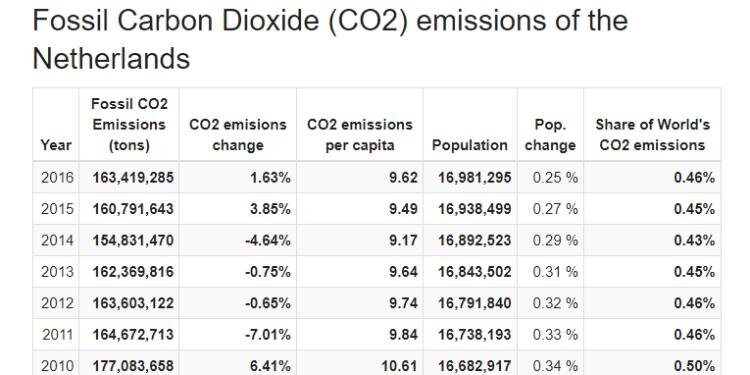
Task: Click the 2013 population 16,843,502
Action: pos(474,272)
